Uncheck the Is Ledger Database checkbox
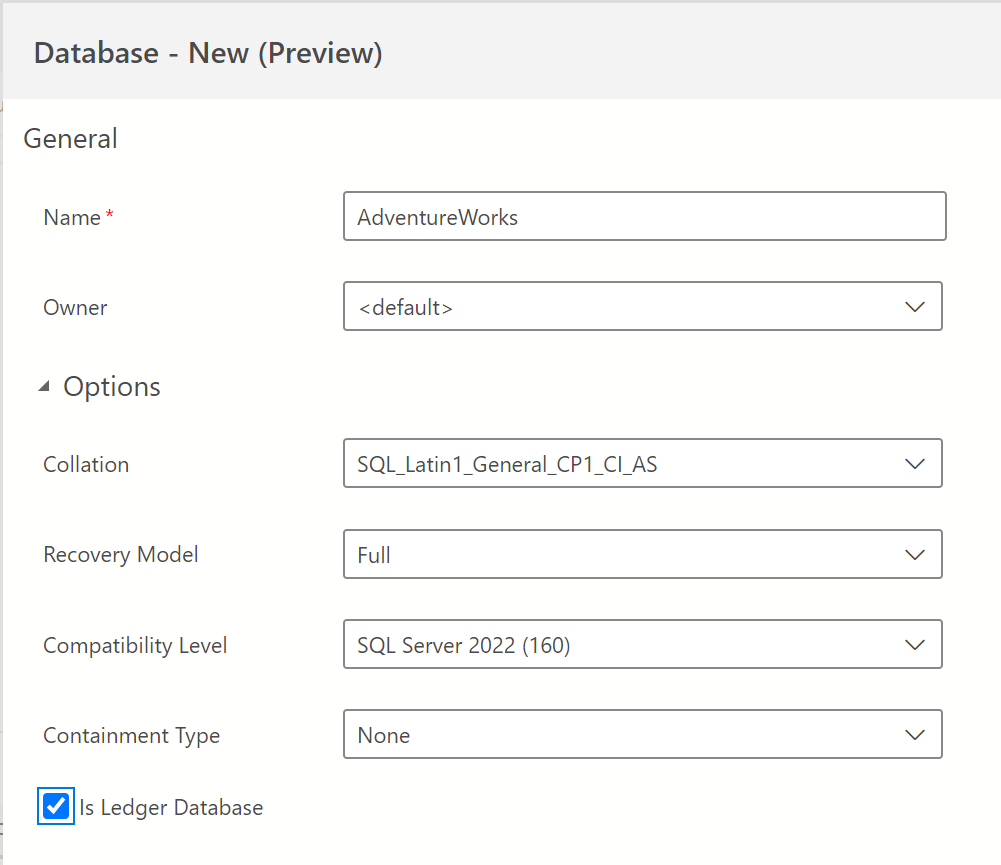1001x865 pixels. [56, 806]
